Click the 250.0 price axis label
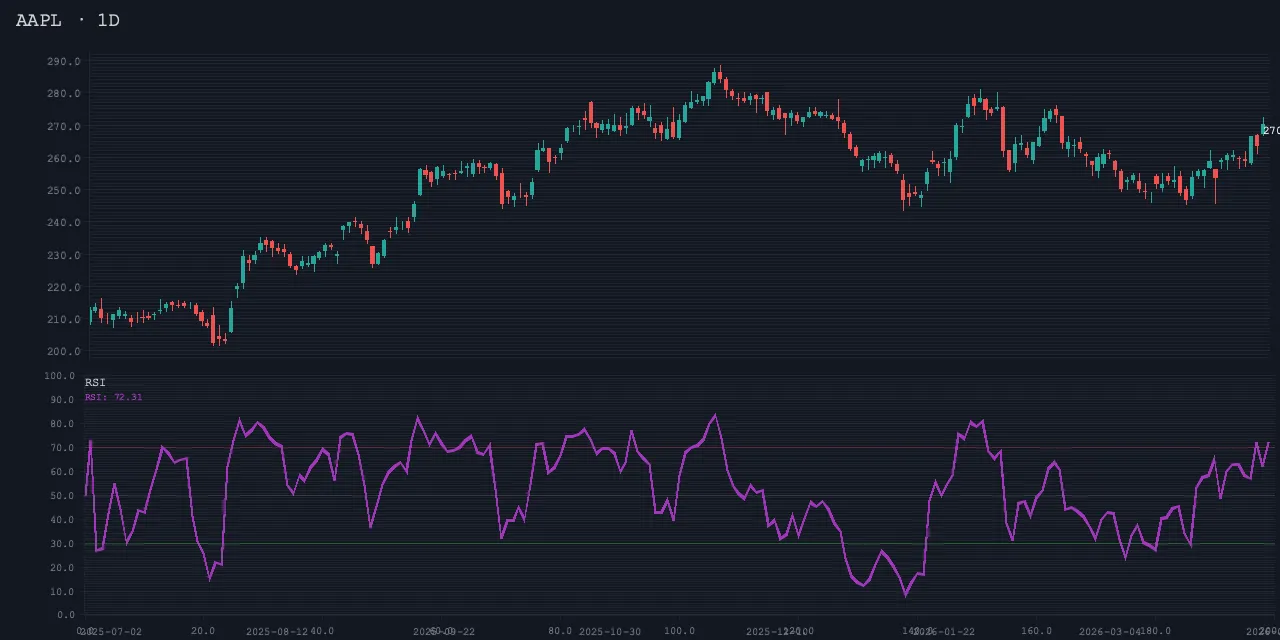The height and width of the screenshot is (640, 1280). pyautogui.click(x=63, y=191)
